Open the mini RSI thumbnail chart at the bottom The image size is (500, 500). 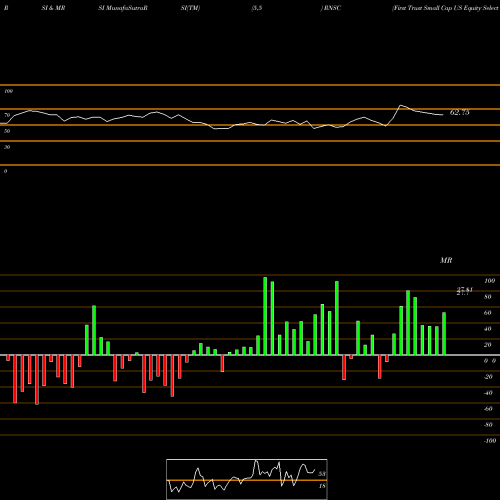(247, 479)
